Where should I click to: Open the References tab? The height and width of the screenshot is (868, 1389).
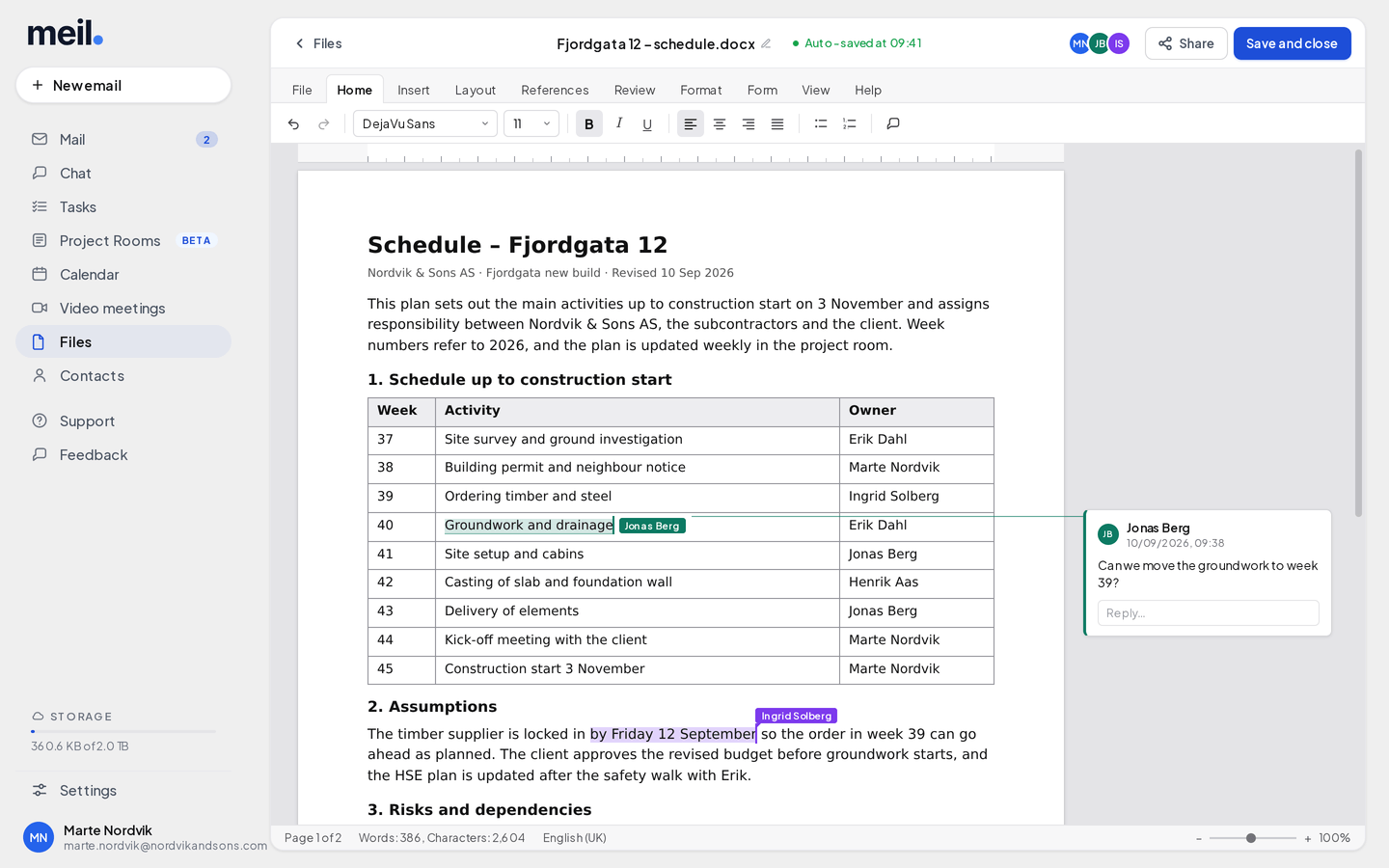pyautogui.click(x=555, y=90)
